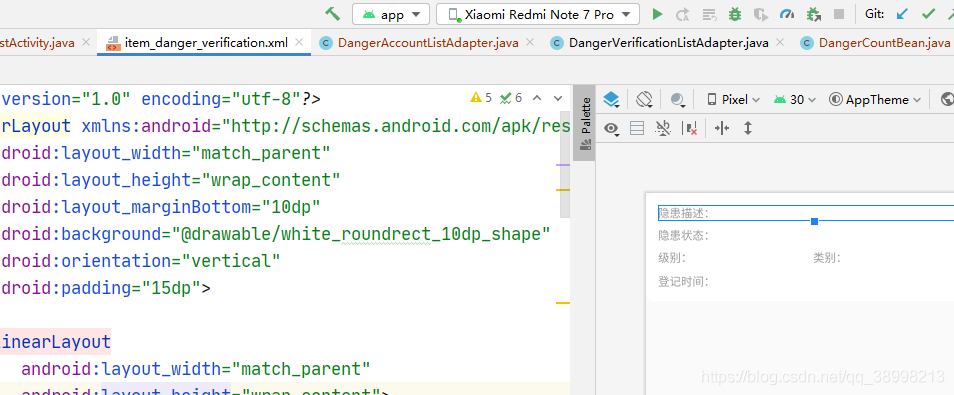Open the app run configuration dropdown

(391, 14)
